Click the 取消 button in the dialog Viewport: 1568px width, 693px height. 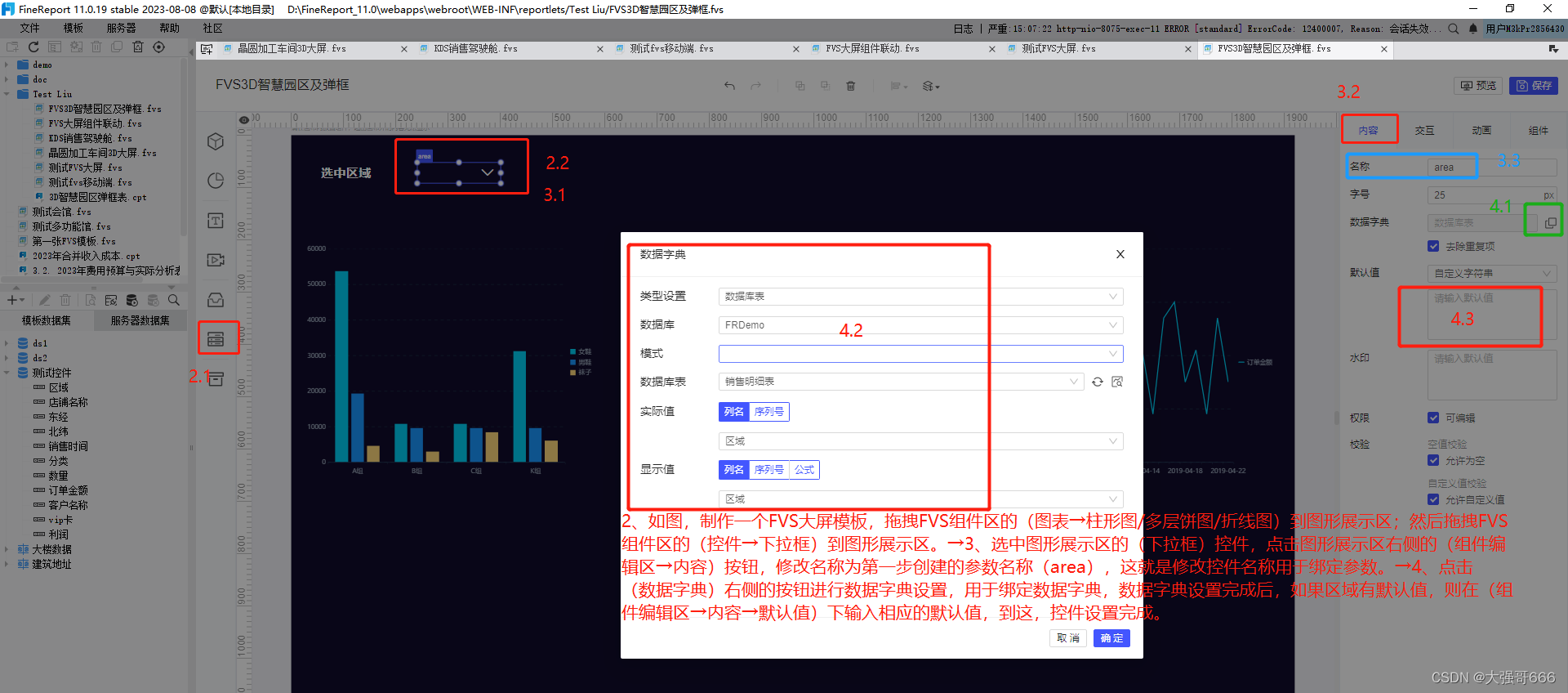[x=1067, y=638]
